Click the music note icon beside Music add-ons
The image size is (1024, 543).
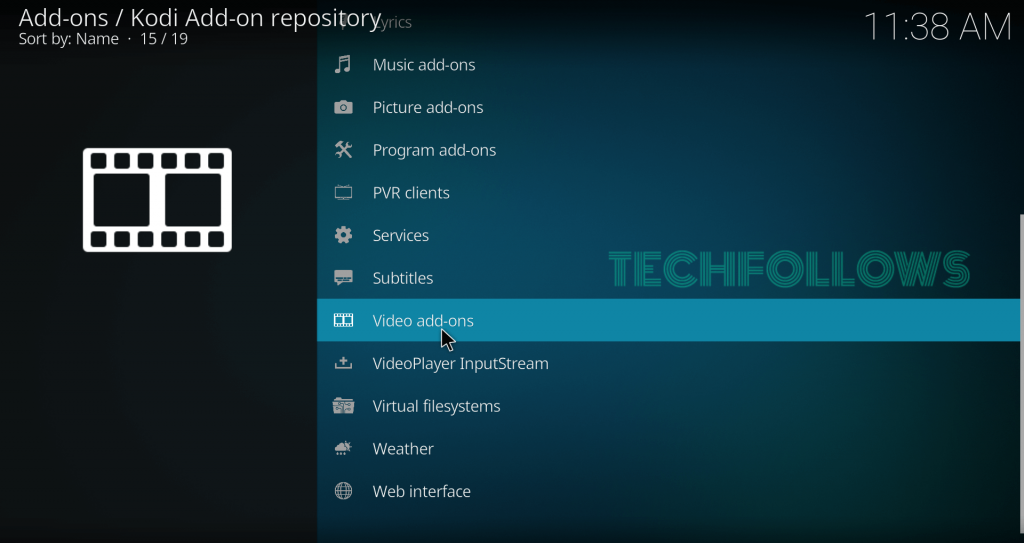343,65
